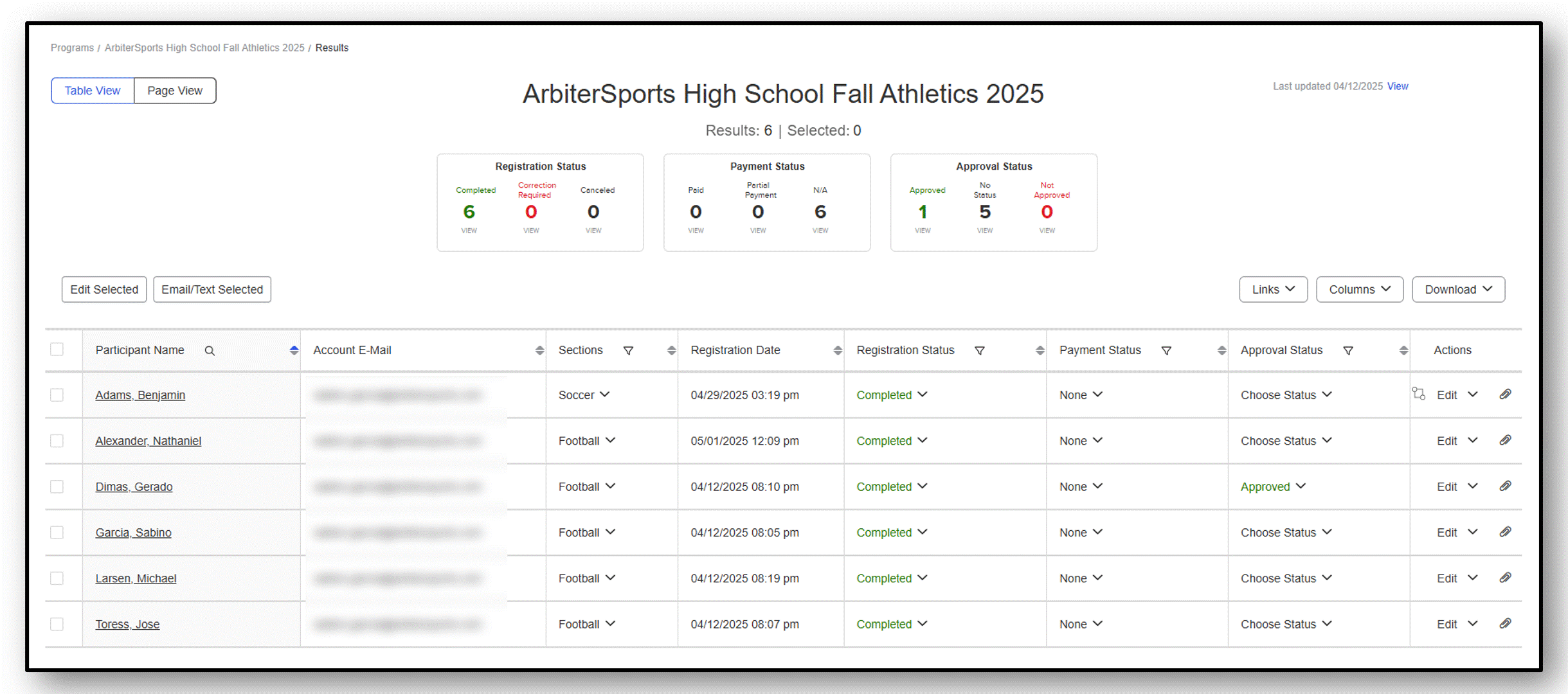Open Choose Status dropdown for Garcia, Sabino
This screenshot has width=1568, height=694.
point(1286,533)
